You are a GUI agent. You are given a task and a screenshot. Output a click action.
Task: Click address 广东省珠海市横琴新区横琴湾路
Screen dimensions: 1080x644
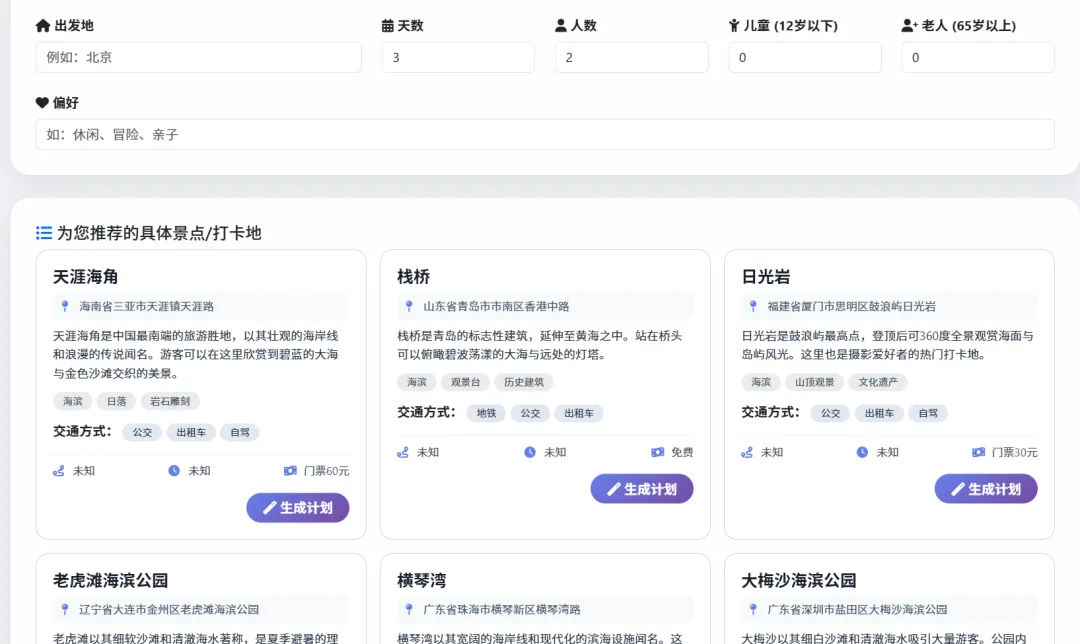point(501,609)
